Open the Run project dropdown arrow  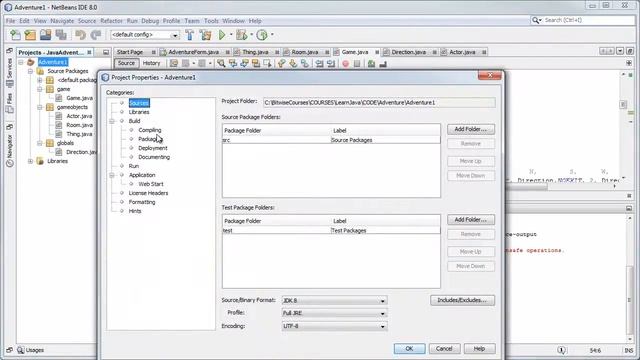point(231,35)
